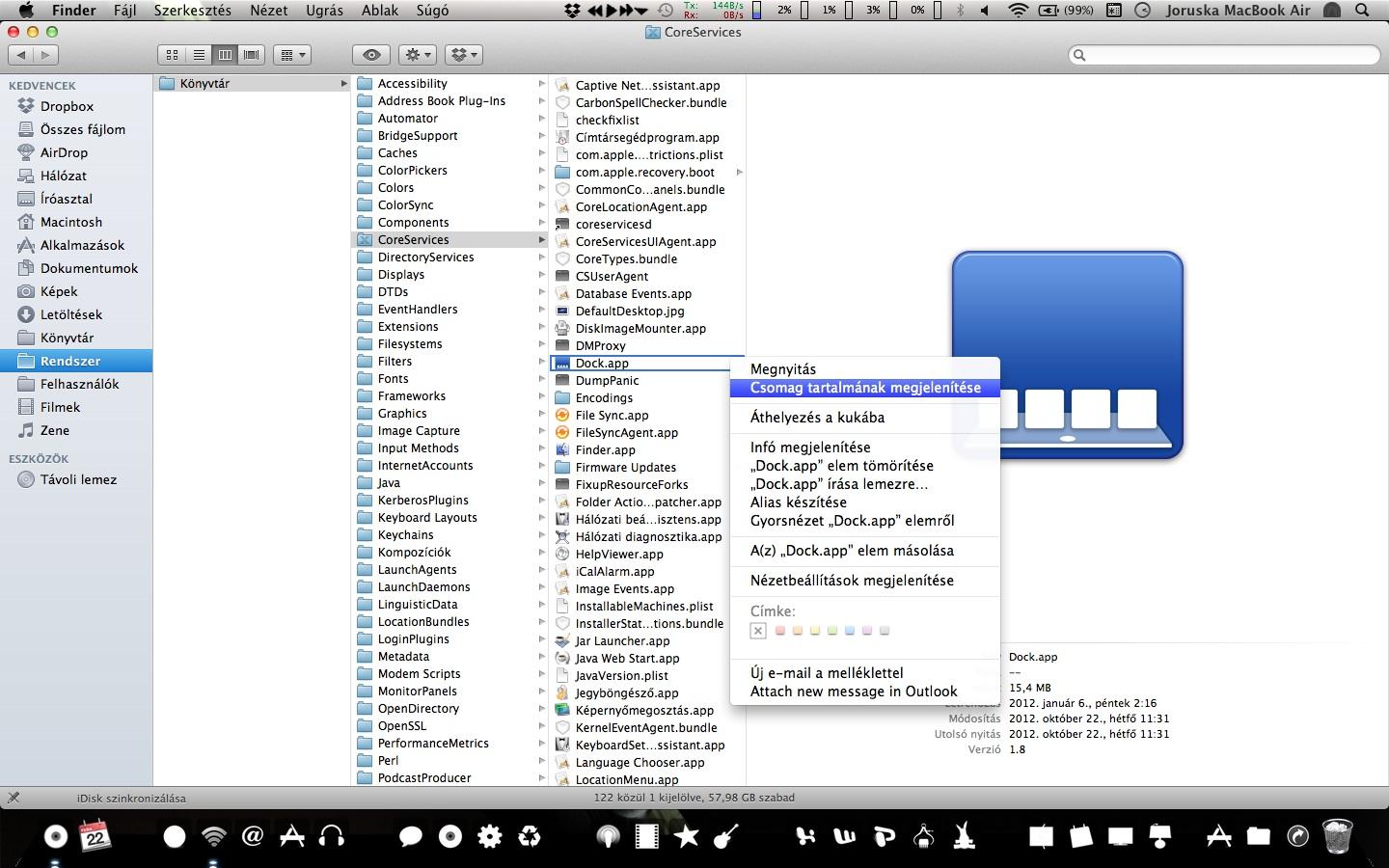Viewport: 1389px width, 868px height.
Task: Expand the Accessibility folder arrow
Action: [x=541, y=84]
